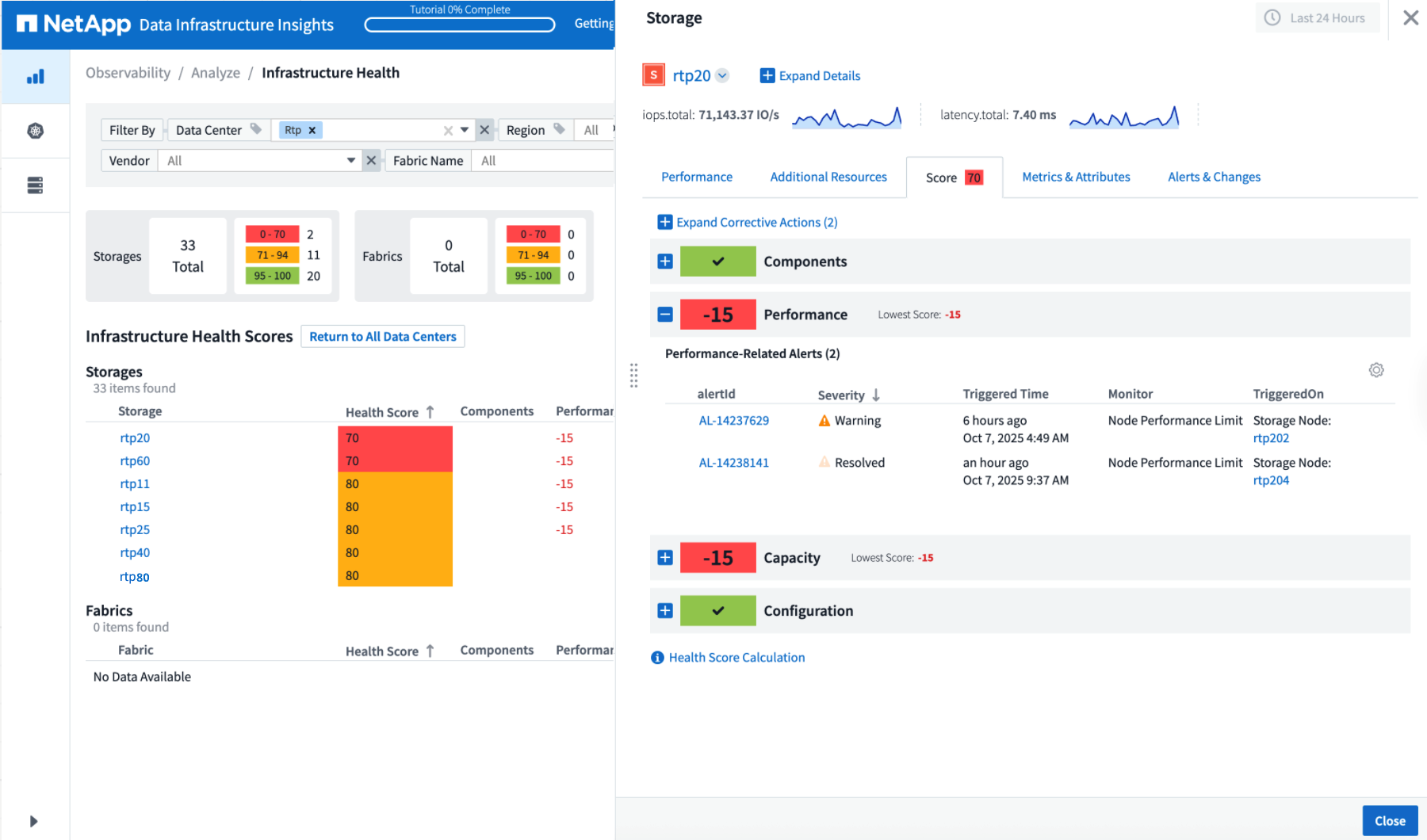Click the alerts table settings gear icon
The width and height of the screenshot is (1427, 840).
(x=1376, y=370)
